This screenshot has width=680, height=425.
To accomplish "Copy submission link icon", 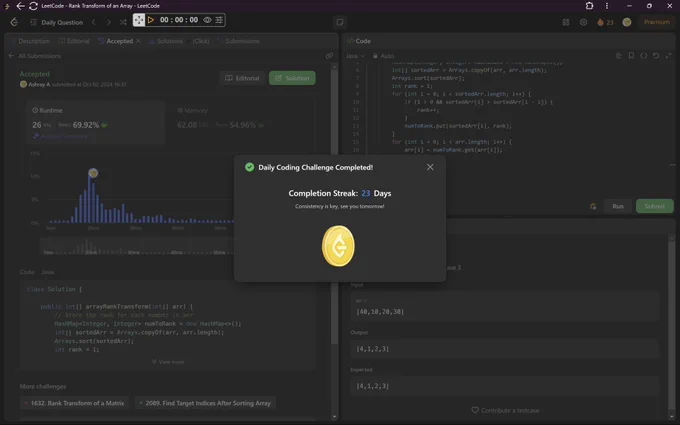I will click(329, 56).
